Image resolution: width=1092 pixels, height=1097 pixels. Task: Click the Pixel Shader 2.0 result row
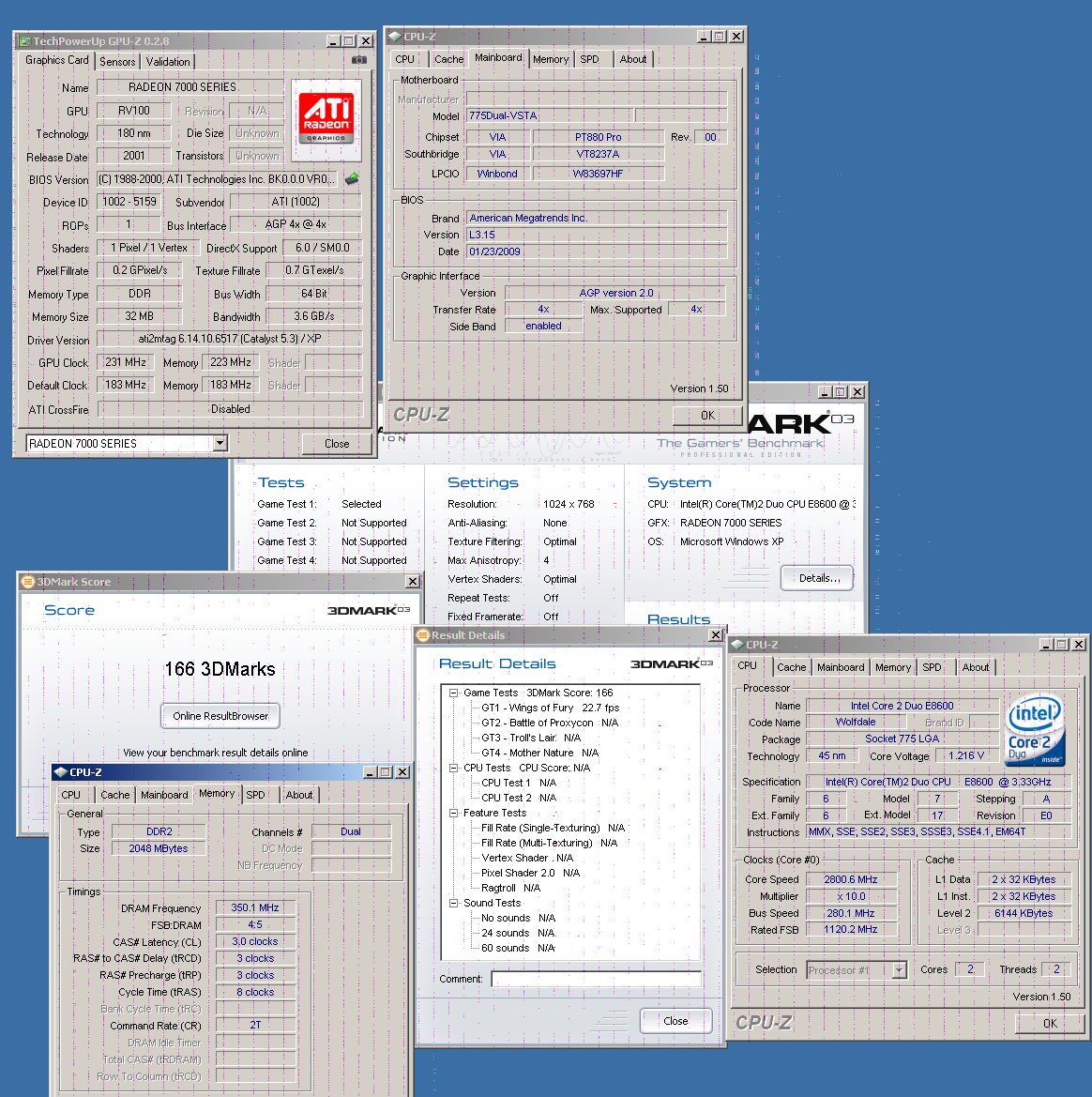(x=530, y=873)
